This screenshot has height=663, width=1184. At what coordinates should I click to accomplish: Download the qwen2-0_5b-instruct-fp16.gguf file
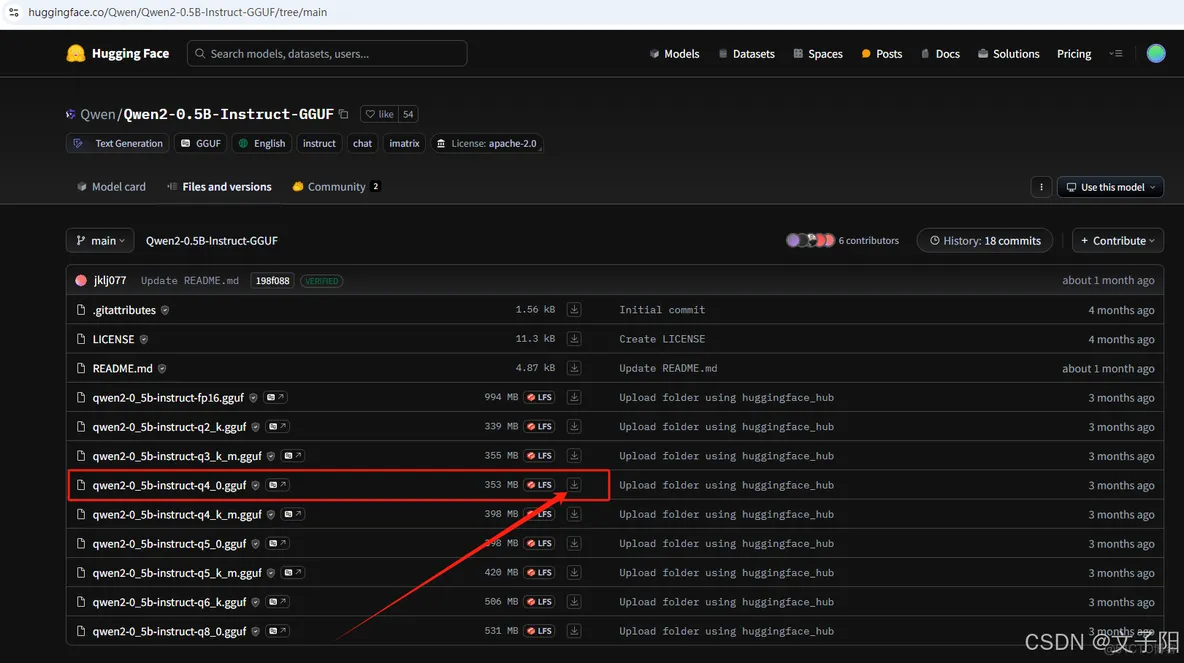[574, 397]
